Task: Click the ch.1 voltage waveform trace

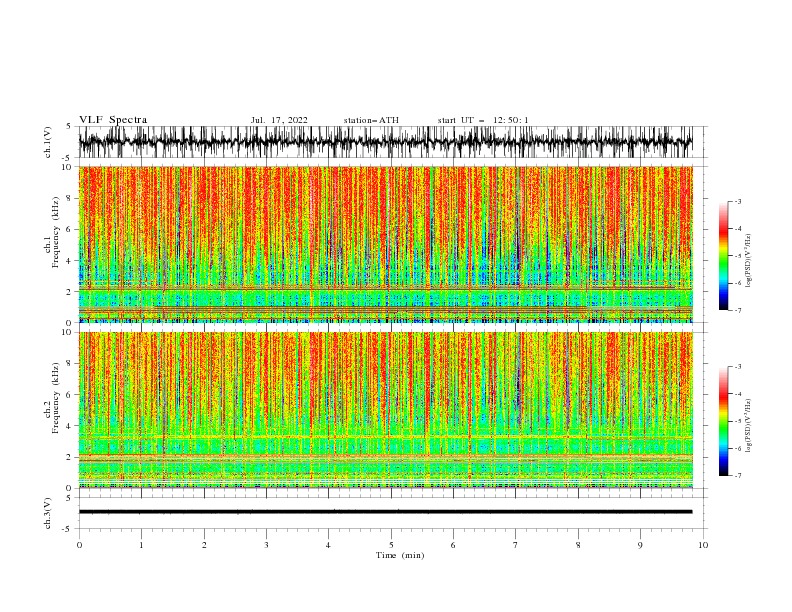Action: (x=385, y=142)
